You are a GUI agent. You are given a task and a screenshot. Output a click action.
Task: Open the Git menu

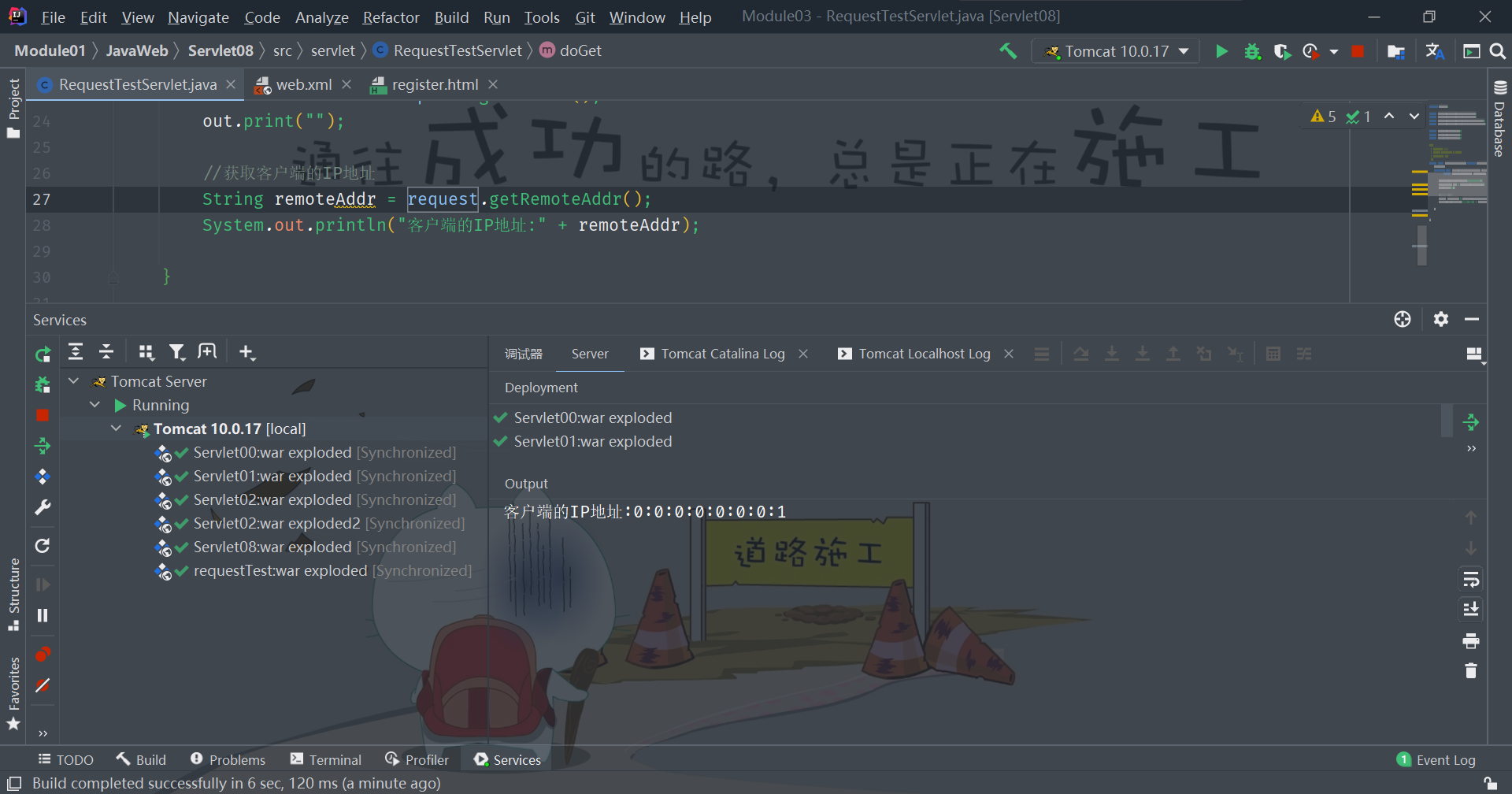[x=585, y=17]
